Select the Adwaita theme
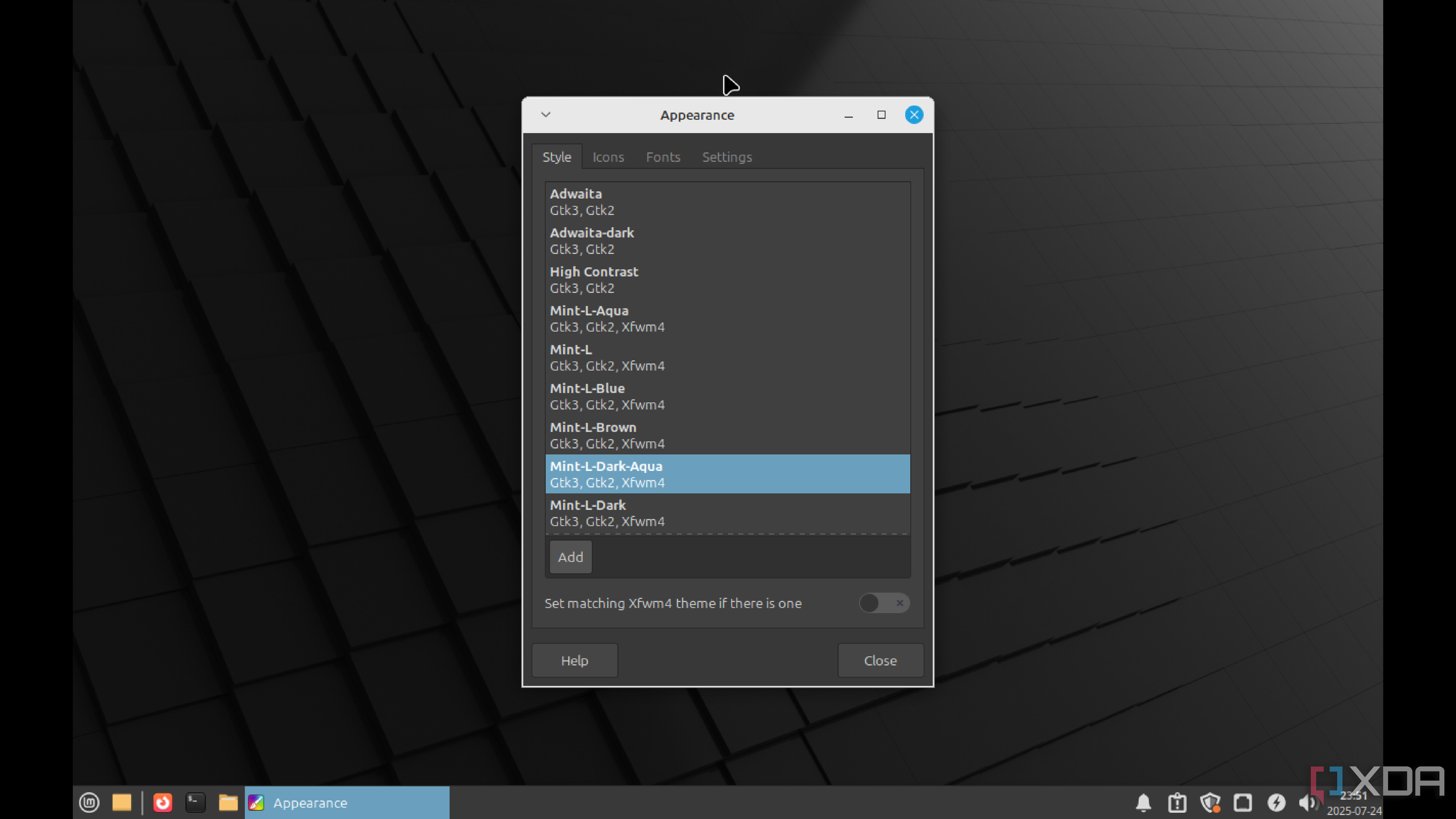This screenshot has width=1456, height=819. click(x=727, y=202)
